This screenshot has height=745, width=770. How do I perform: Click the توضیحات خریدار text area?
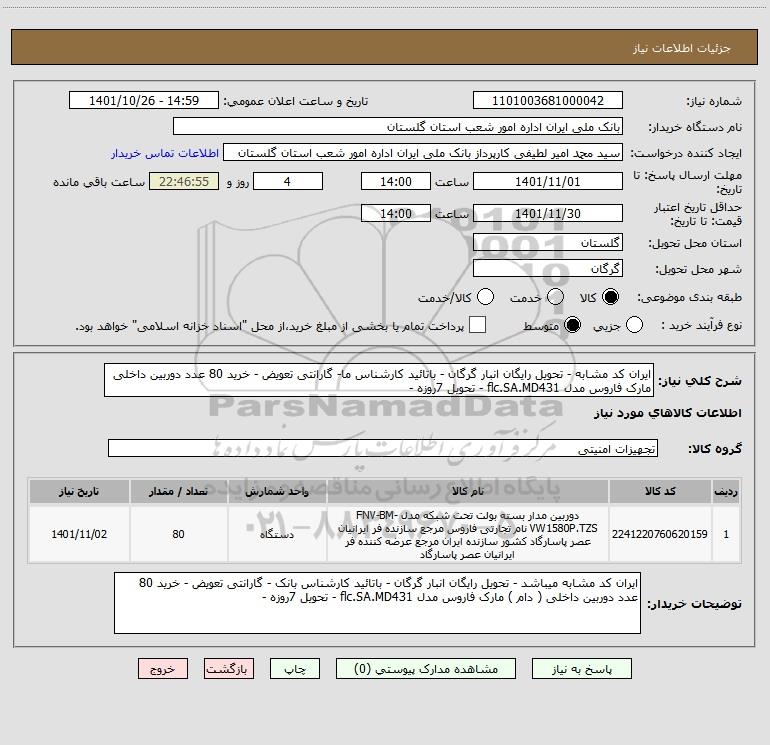coord(377,603)
